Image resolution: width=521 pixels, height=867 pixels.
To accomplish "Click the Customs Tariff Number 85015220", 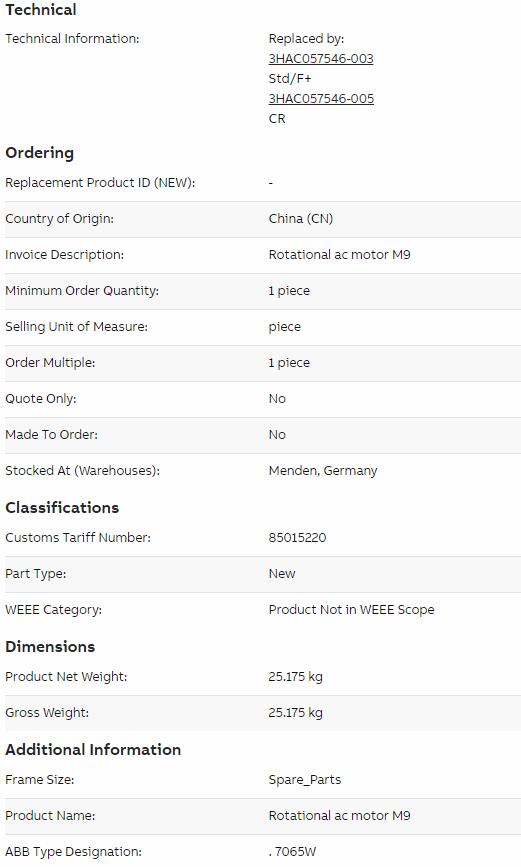I will pyautogui.click(x=298, y=537).
